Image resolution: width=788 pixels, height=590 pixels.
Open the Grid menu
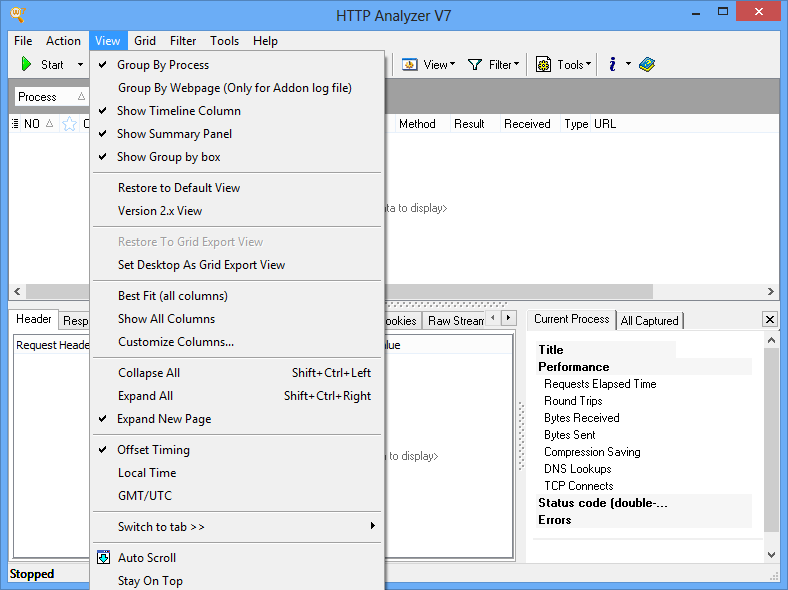(x=145, y=41)
